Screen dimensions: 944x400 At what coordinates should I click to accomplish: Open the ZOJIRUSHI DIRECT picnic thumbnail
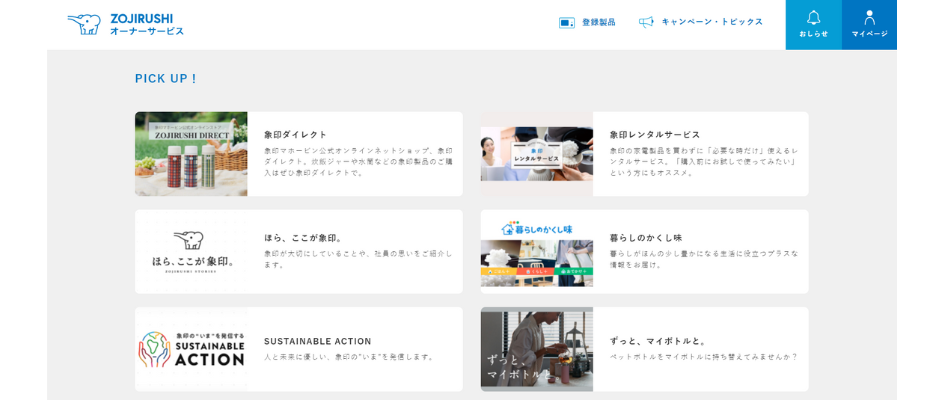pyautogui.click(x=191, y=154)
